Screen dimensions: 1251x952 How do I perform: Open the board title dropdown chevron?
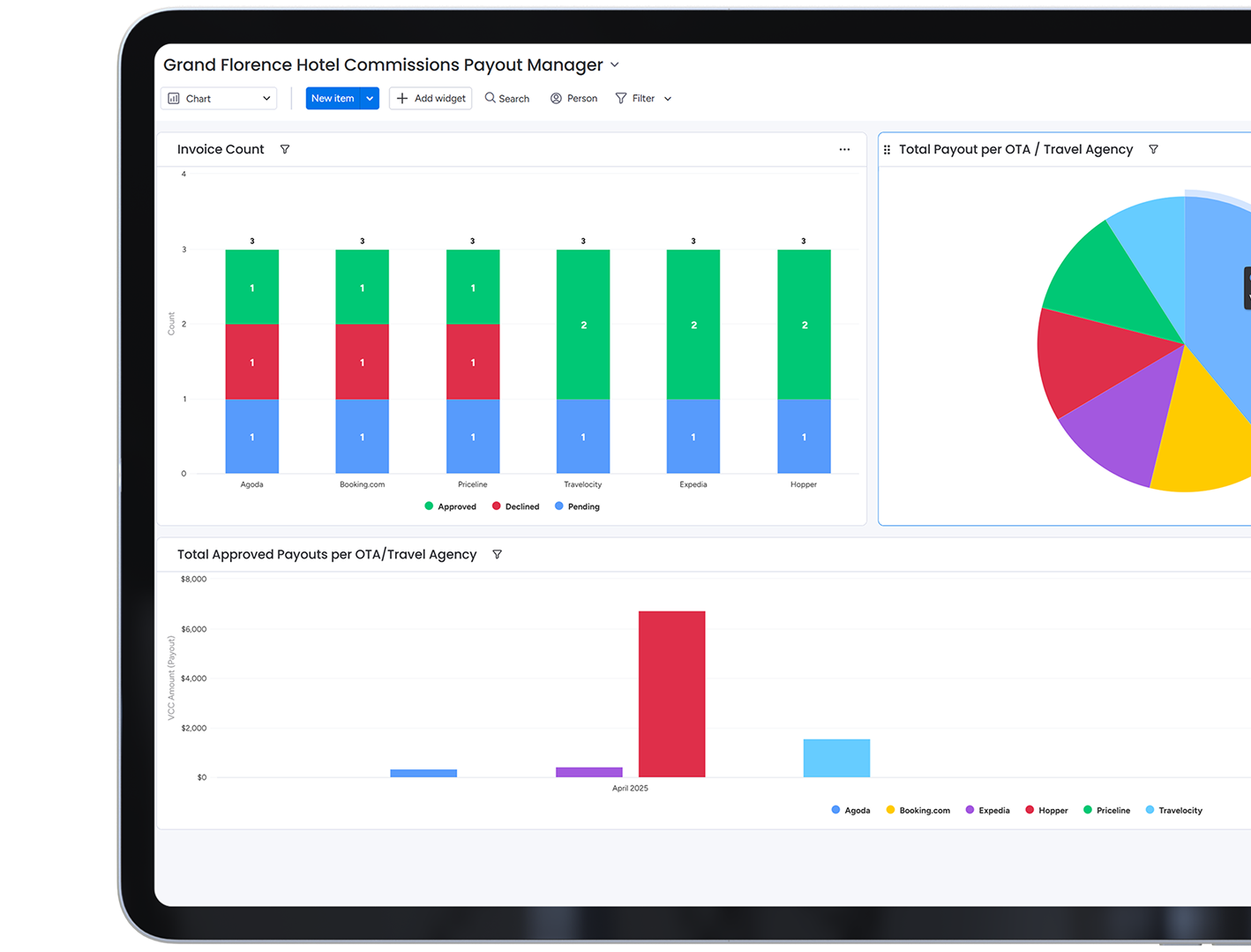[x=615, y=65]
